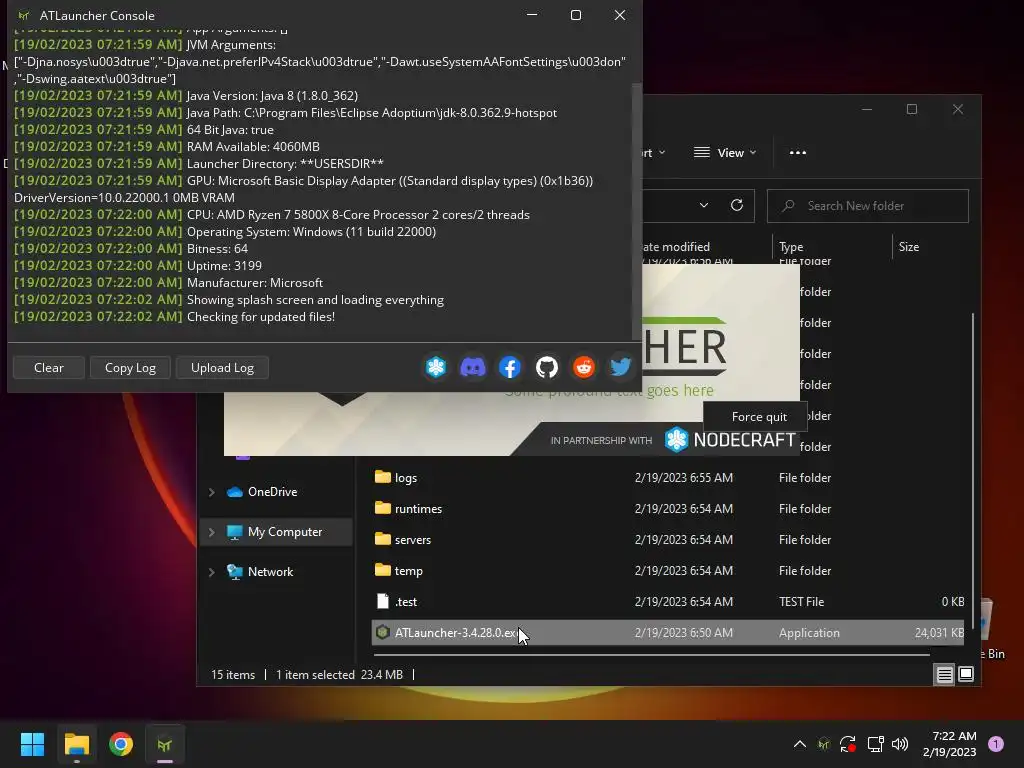Show hidden icons in the system tray
1024x768 pixels.
click(799, 744)
